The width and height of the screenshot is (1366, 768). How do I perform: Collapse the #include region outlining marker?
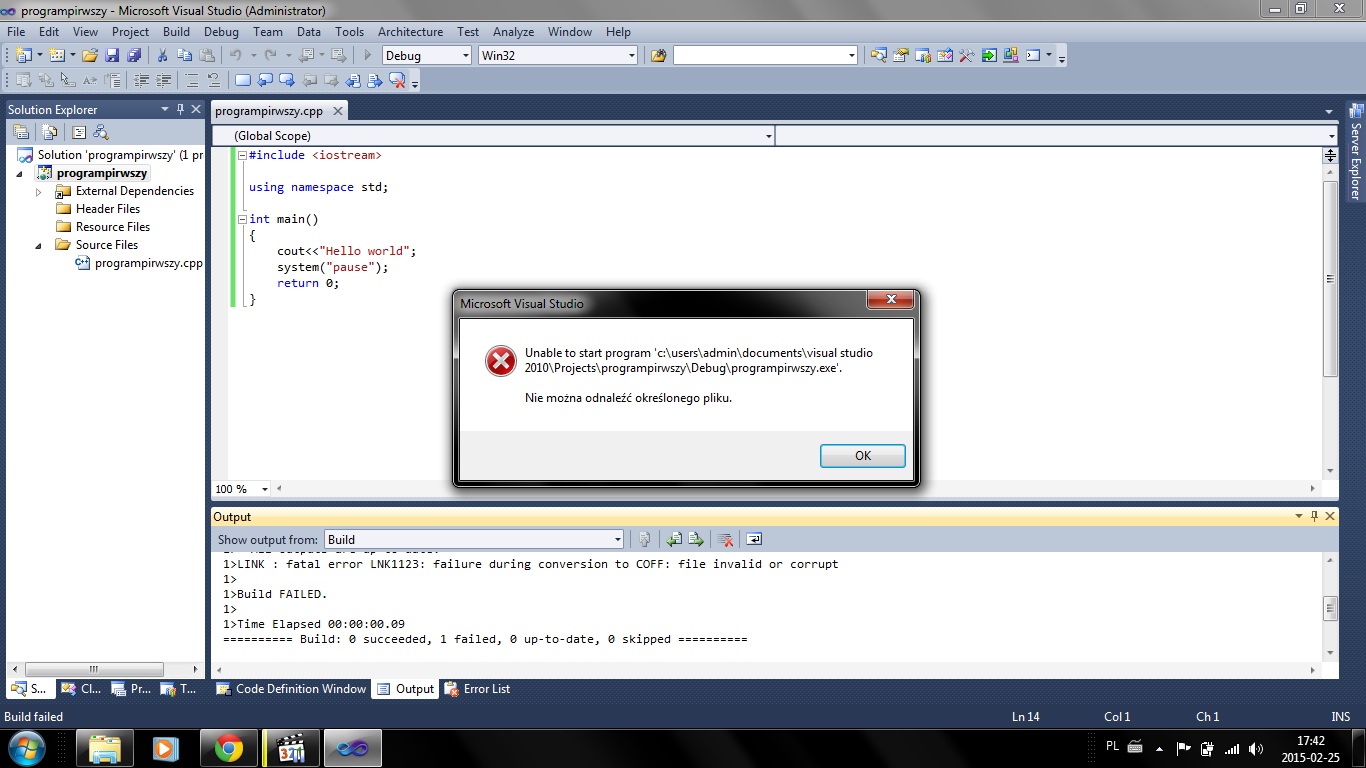click(242, 155)
